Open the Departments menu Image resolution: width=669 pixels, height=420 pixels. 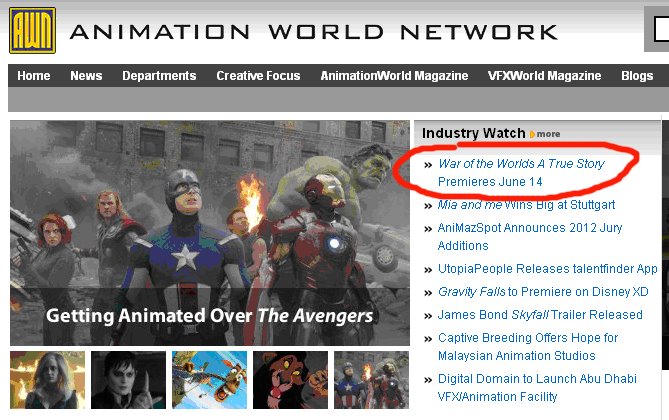pos(159,76)
